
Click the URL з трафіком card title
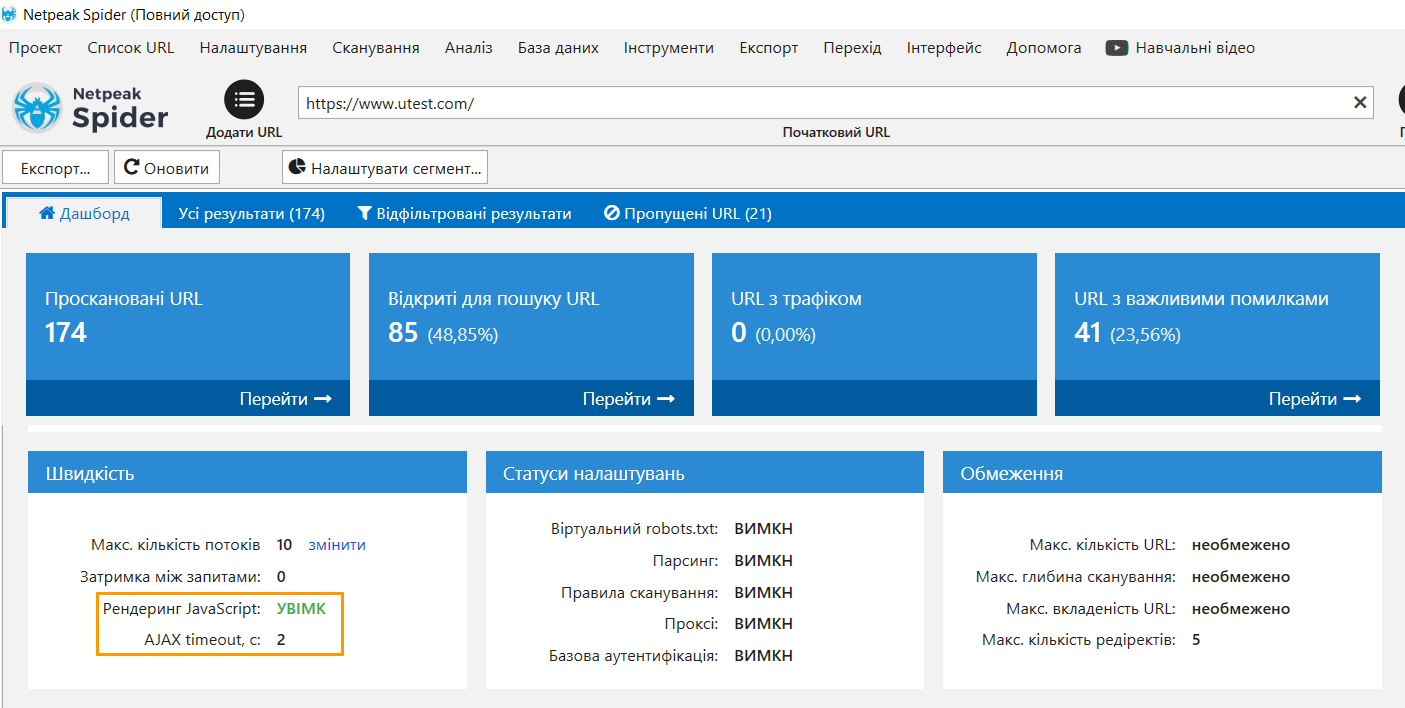point(796,299)
